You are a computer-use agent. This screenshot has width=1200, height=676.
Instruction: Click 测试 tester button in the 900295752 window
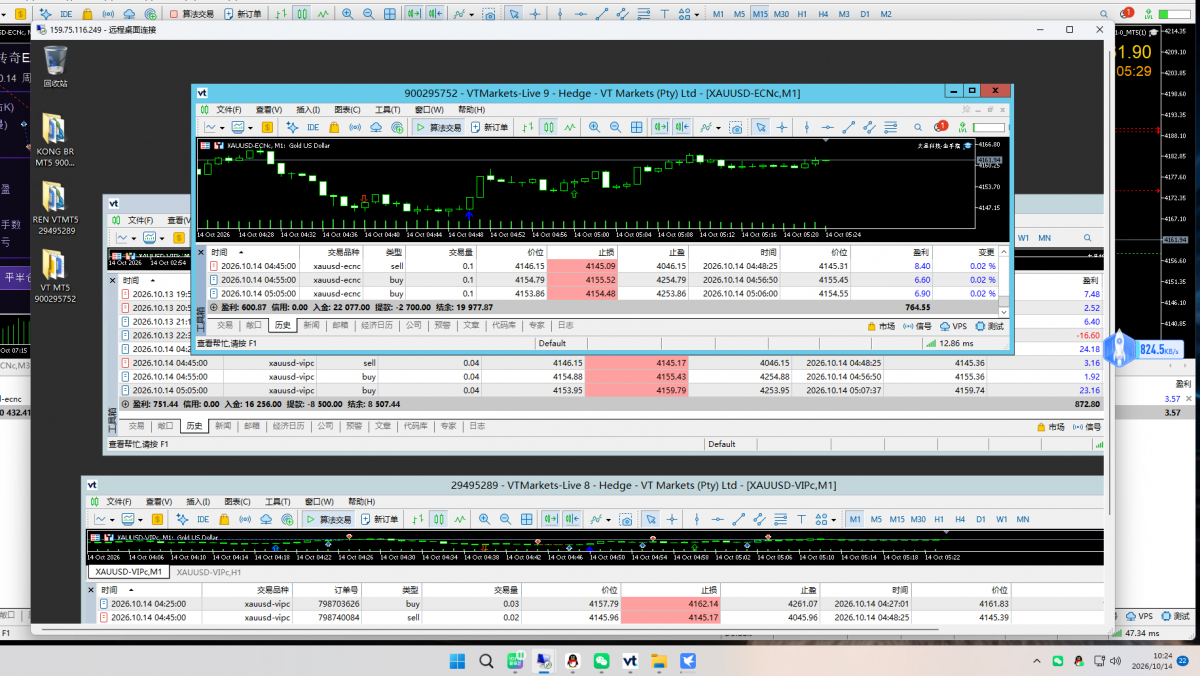tap(990, 326)
